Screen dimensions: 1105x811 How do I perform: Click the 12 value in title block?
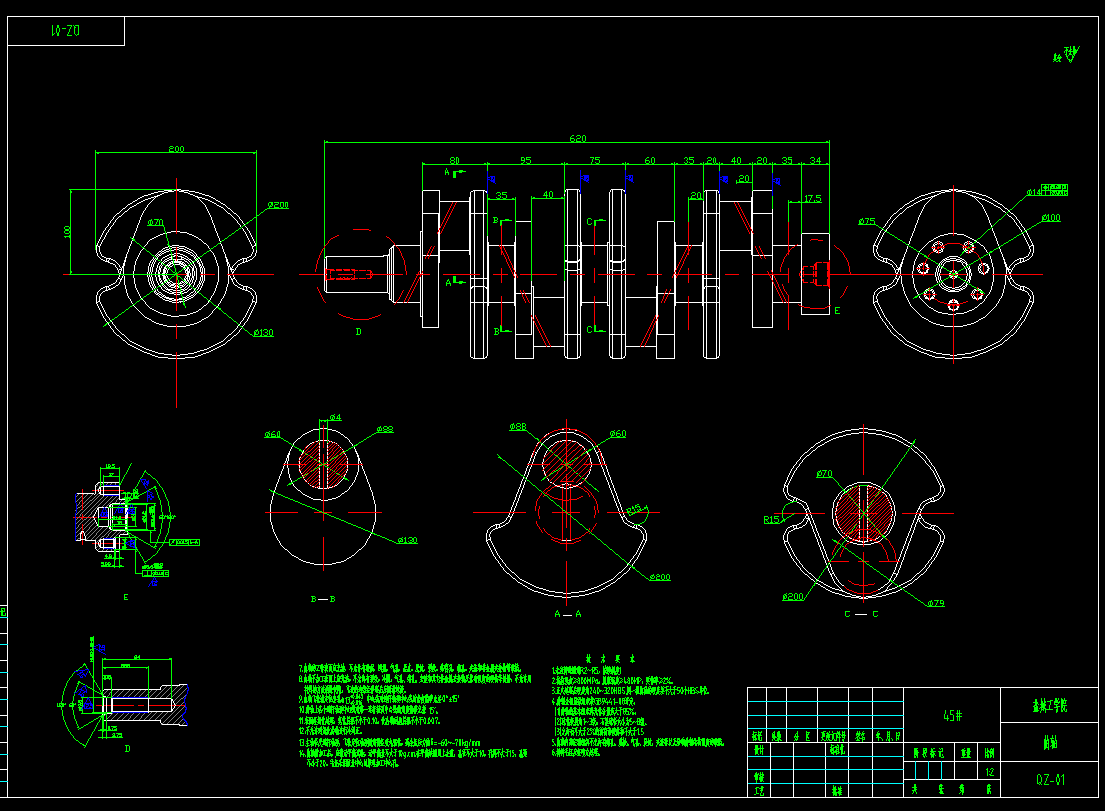pos(989,772)
